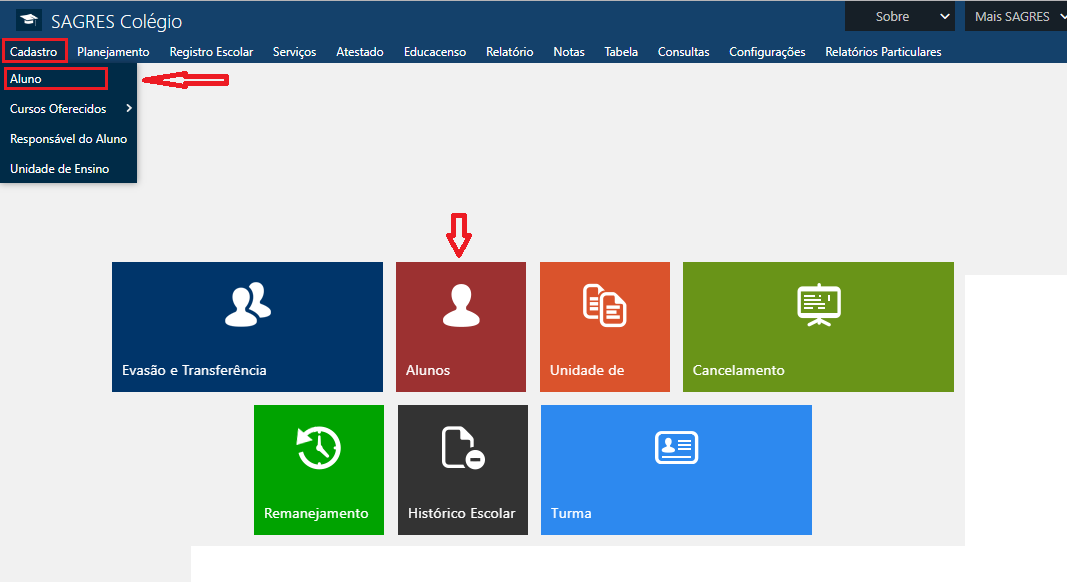Select Unidade de Ensino menu entry

coord(60,169)
